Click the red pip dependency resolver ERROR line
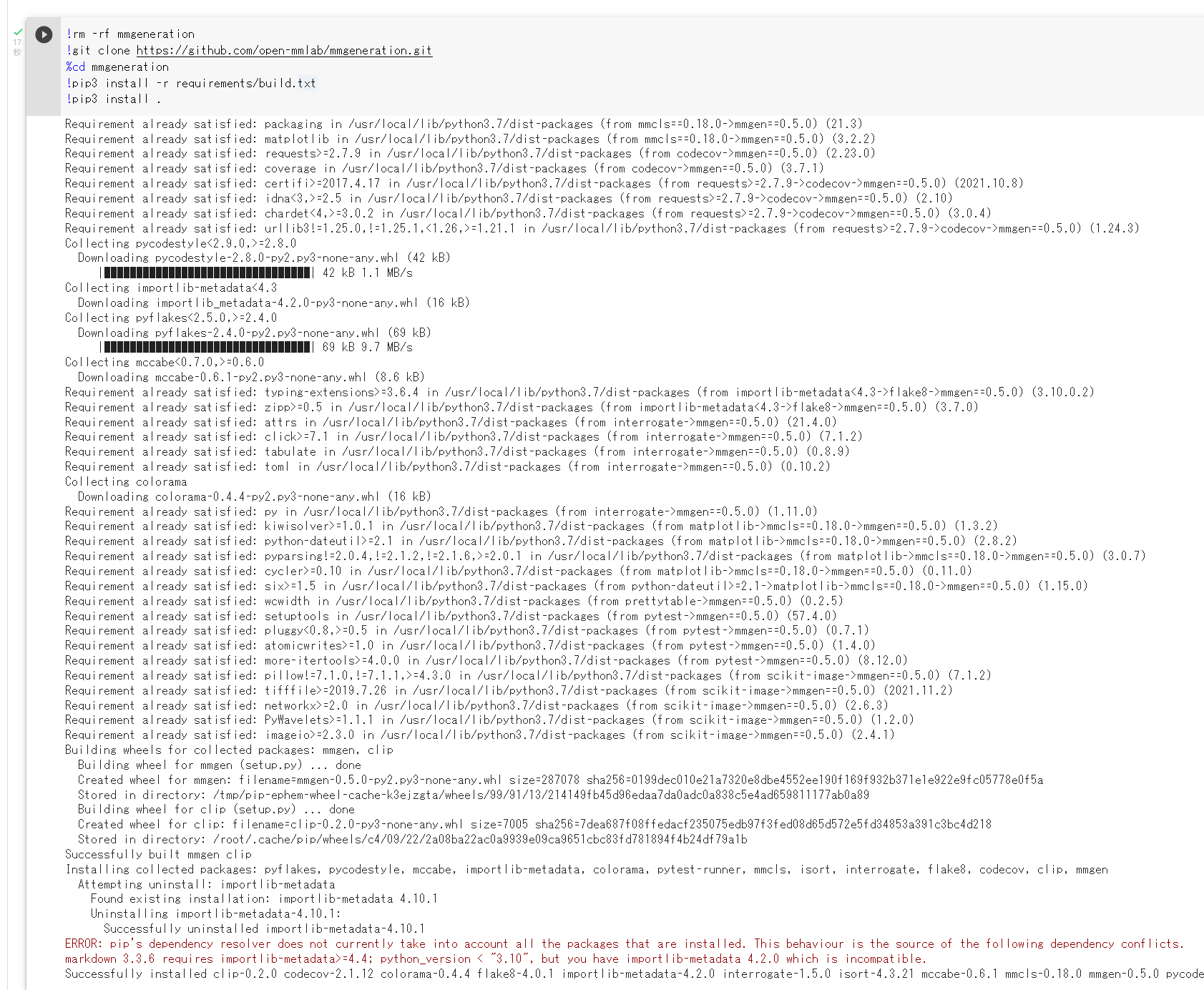The width and height of the screenshot is (1204, 990). click(624, 944)
